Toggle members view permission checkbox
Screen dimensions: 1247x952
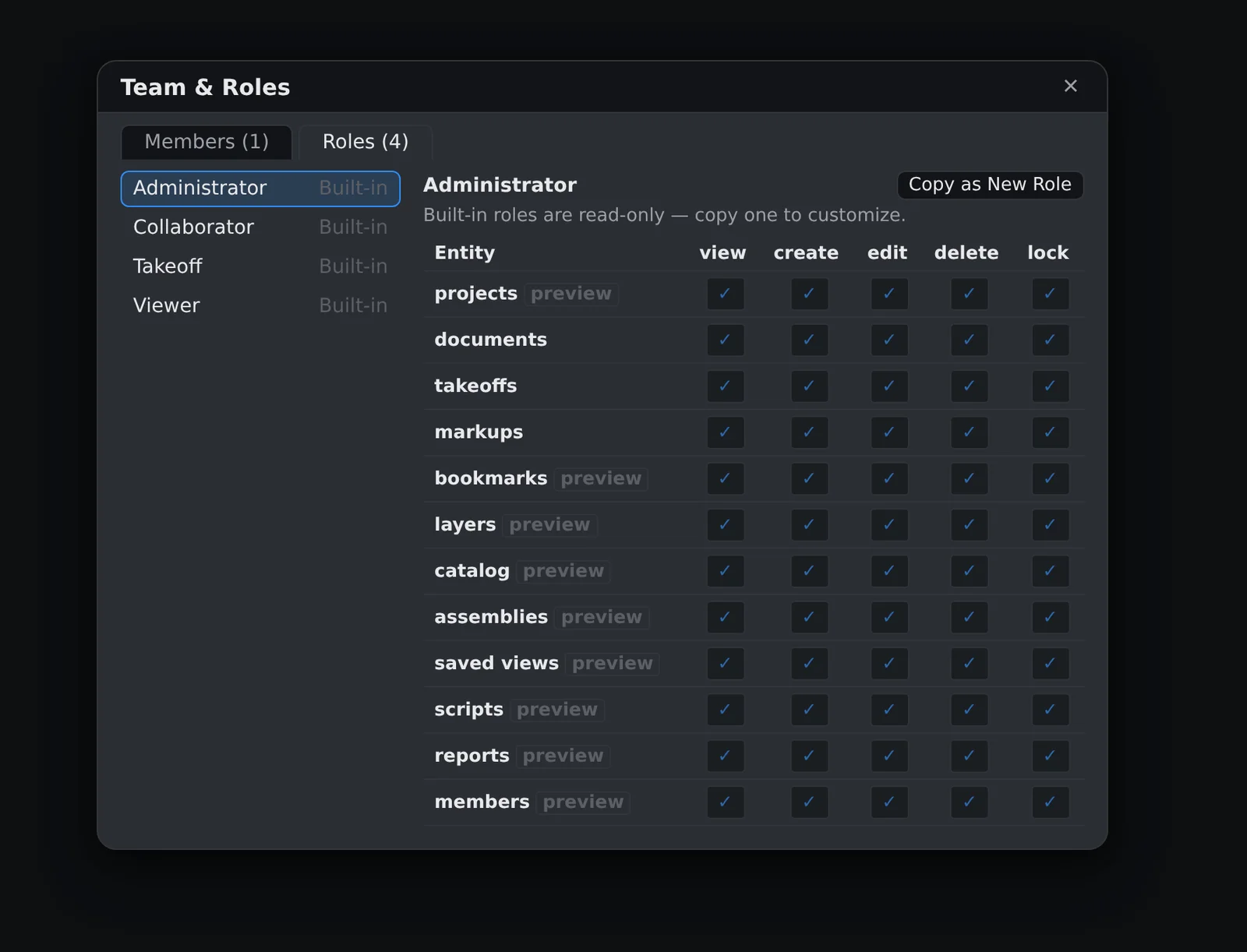coord(726,802)
